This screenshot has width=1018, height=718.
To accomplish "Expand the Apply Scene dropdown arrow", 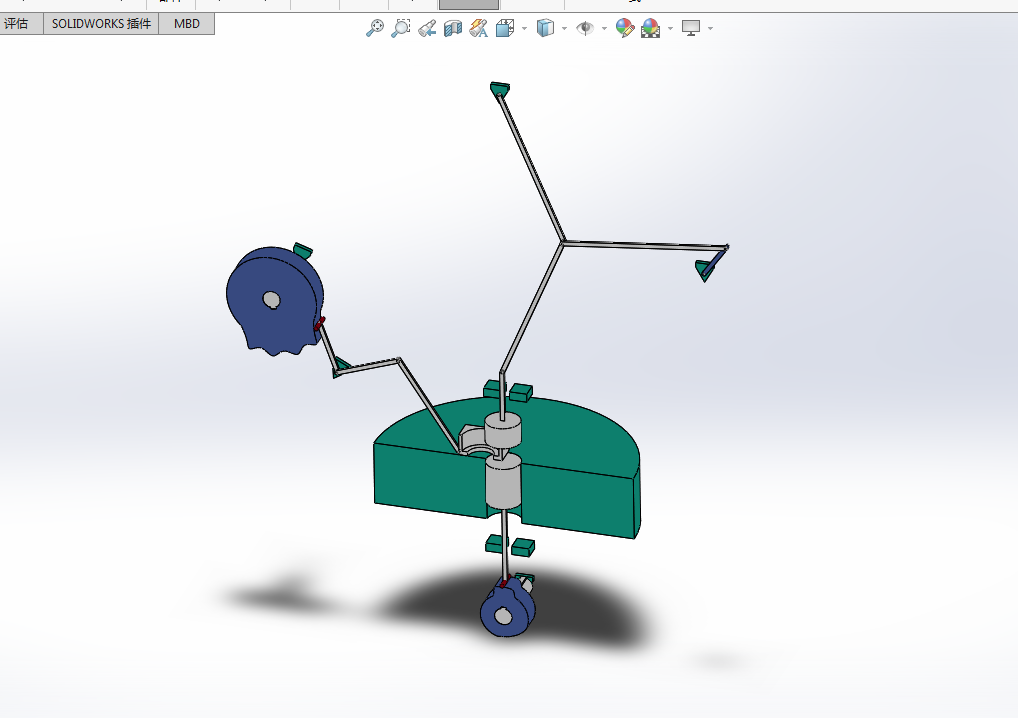I will coord(670,29).
